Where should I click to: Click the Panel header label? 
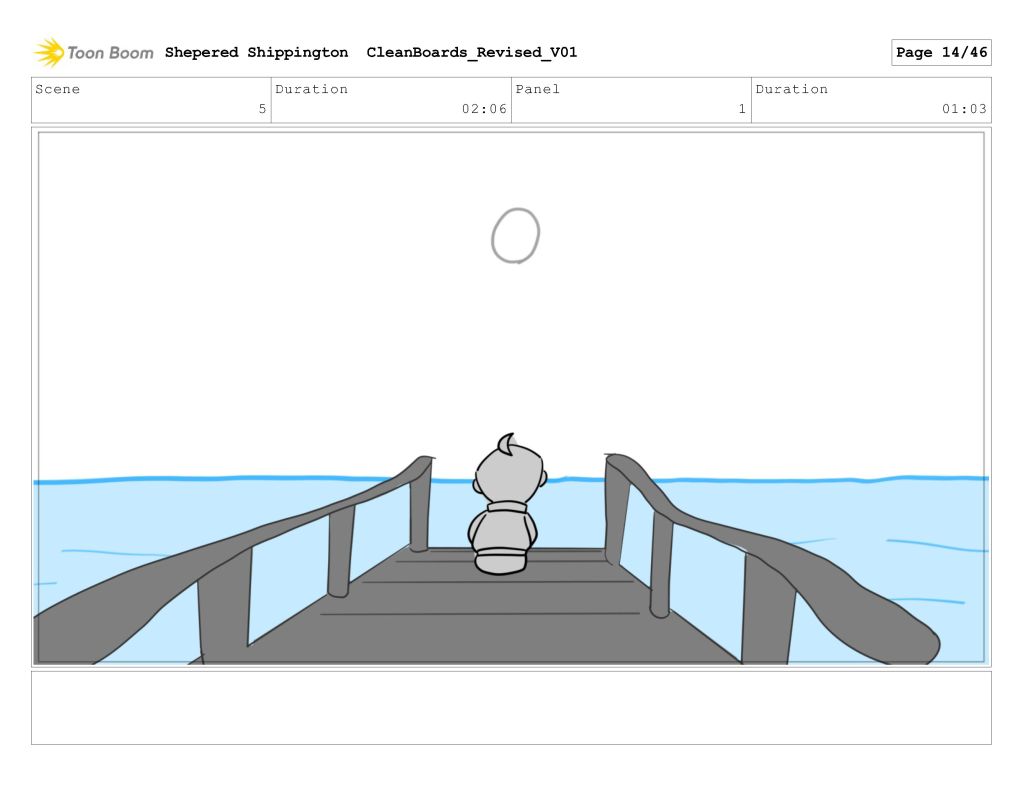(538, 89)
